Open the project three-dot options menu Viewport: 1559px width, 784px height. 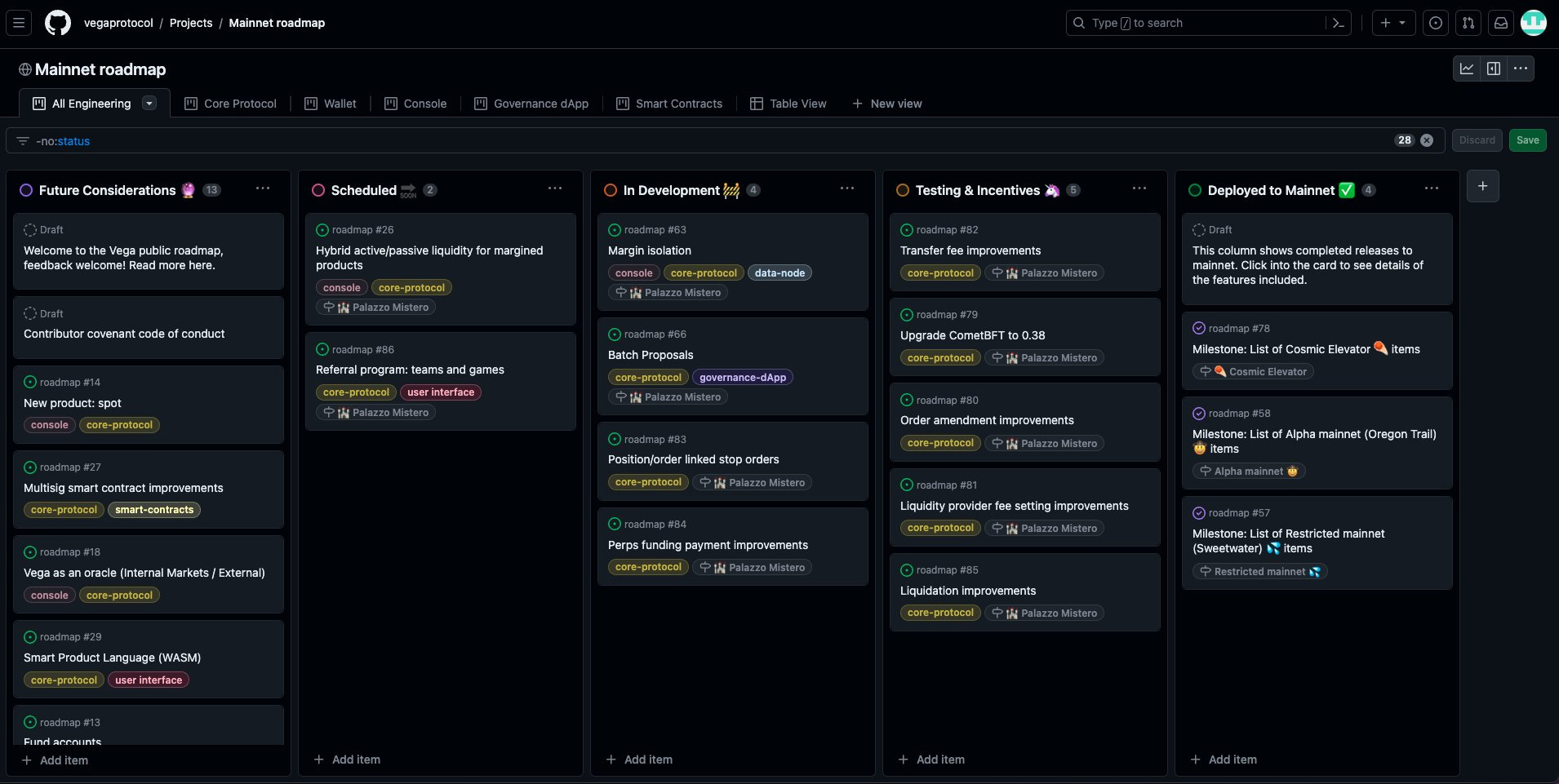coord(1521,69)
